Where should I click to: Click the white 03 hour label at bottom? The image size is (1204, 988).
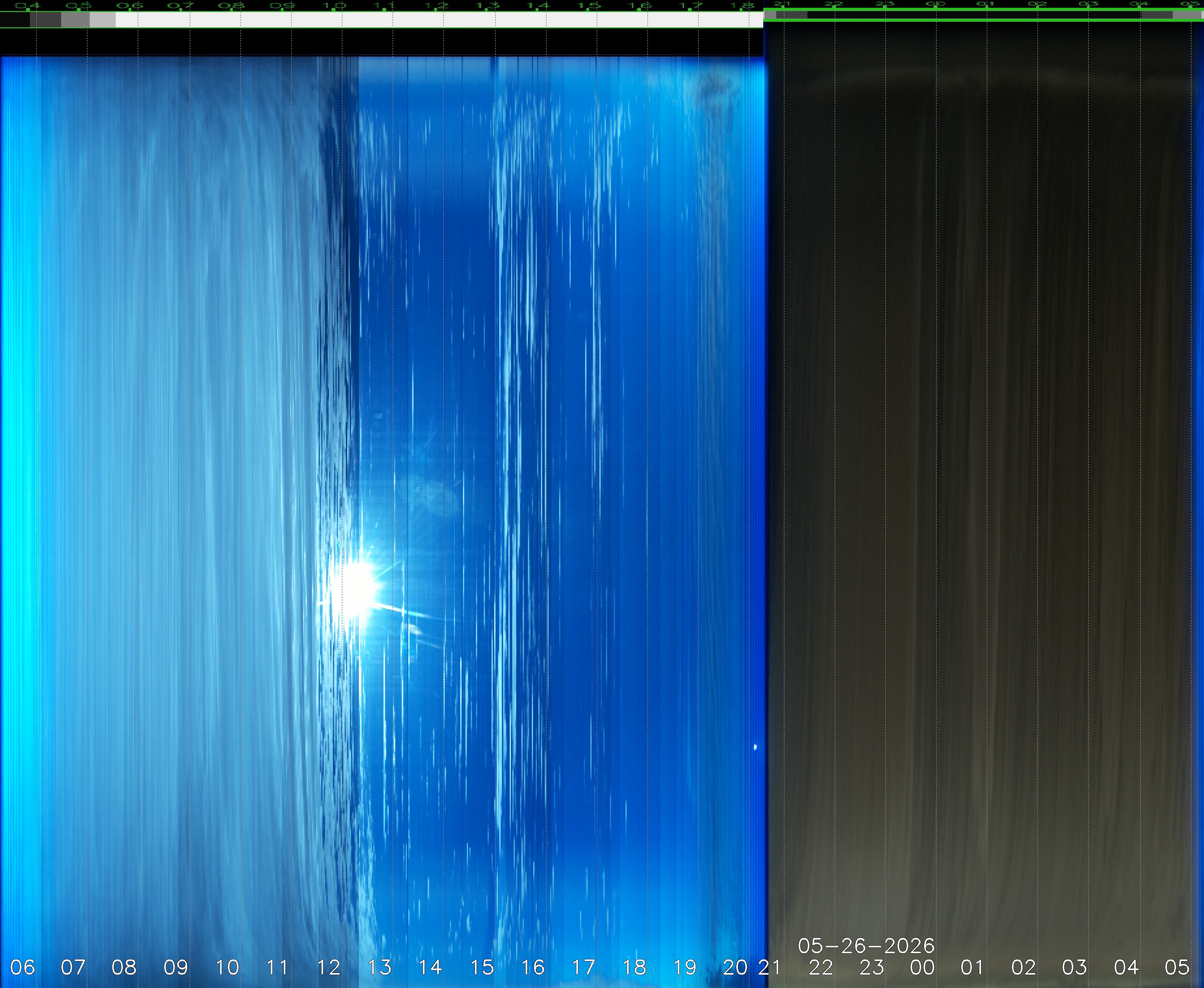(1075, 967)
